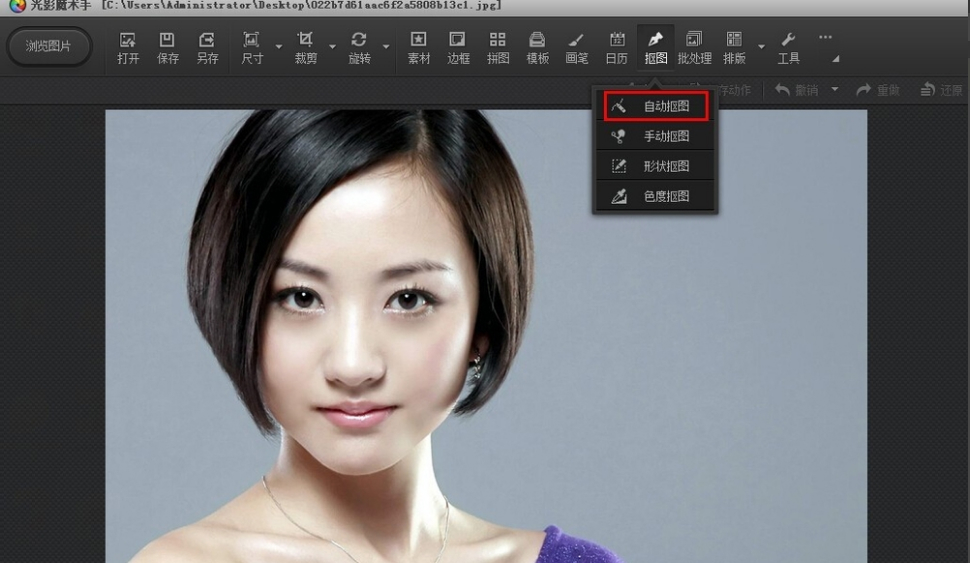The height and width of the screenshot is (563, 970).
Task: Expand the 裁剪 (Crop) dropdown arrow
Action: click(332, 46)
